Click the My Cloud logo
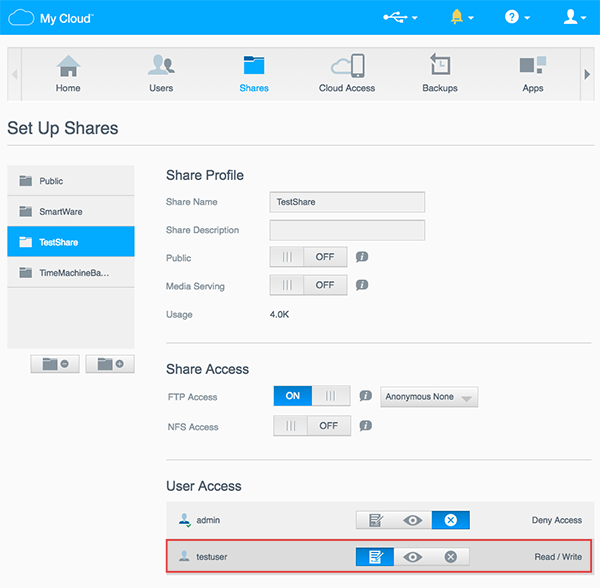 click(51, 18)
